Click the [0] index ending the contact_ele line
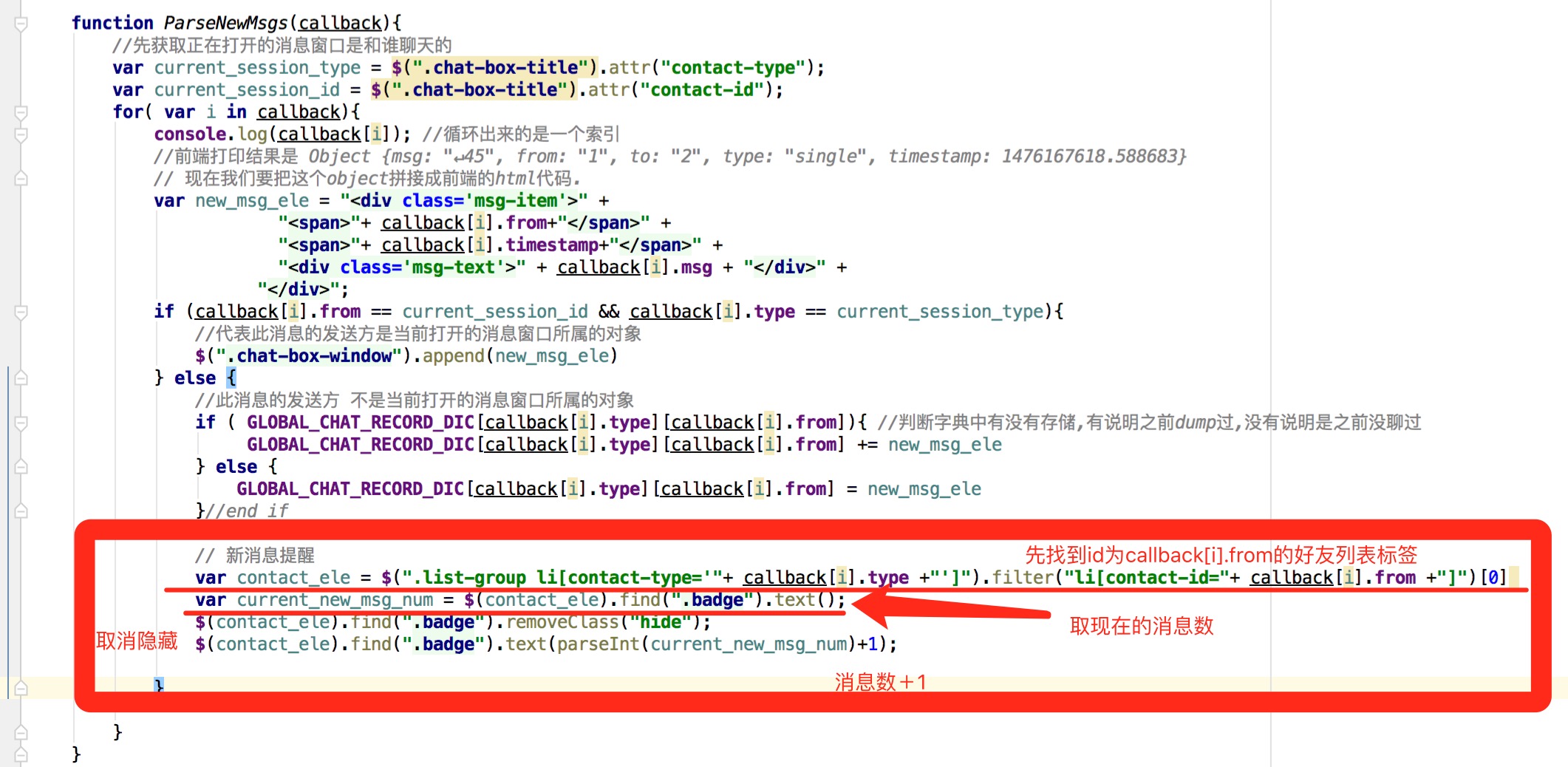Viewport: 1568px width, 767px height. point(1493,577)
